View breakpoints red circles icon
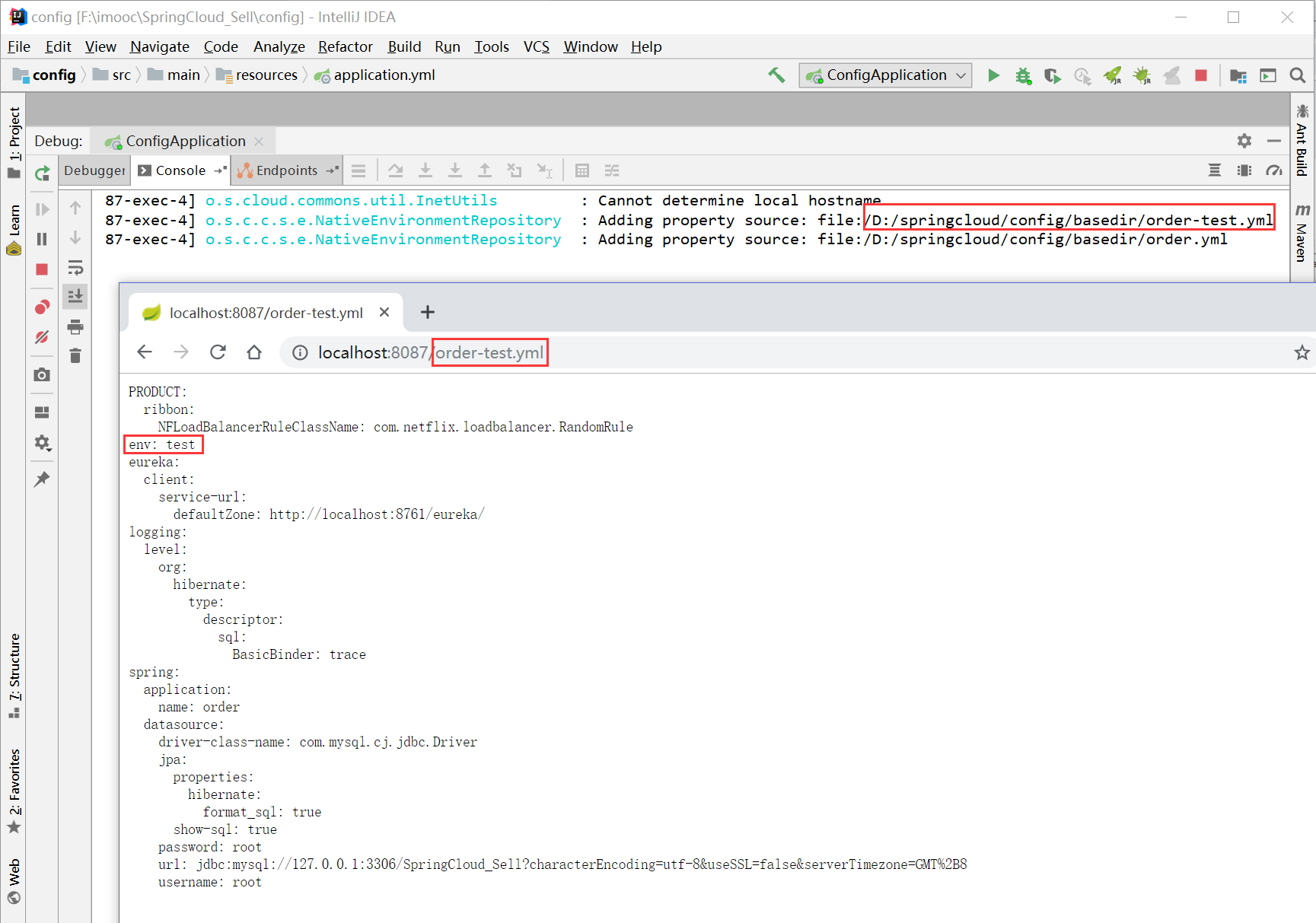 pyautogui.click(x=42, y=307)
